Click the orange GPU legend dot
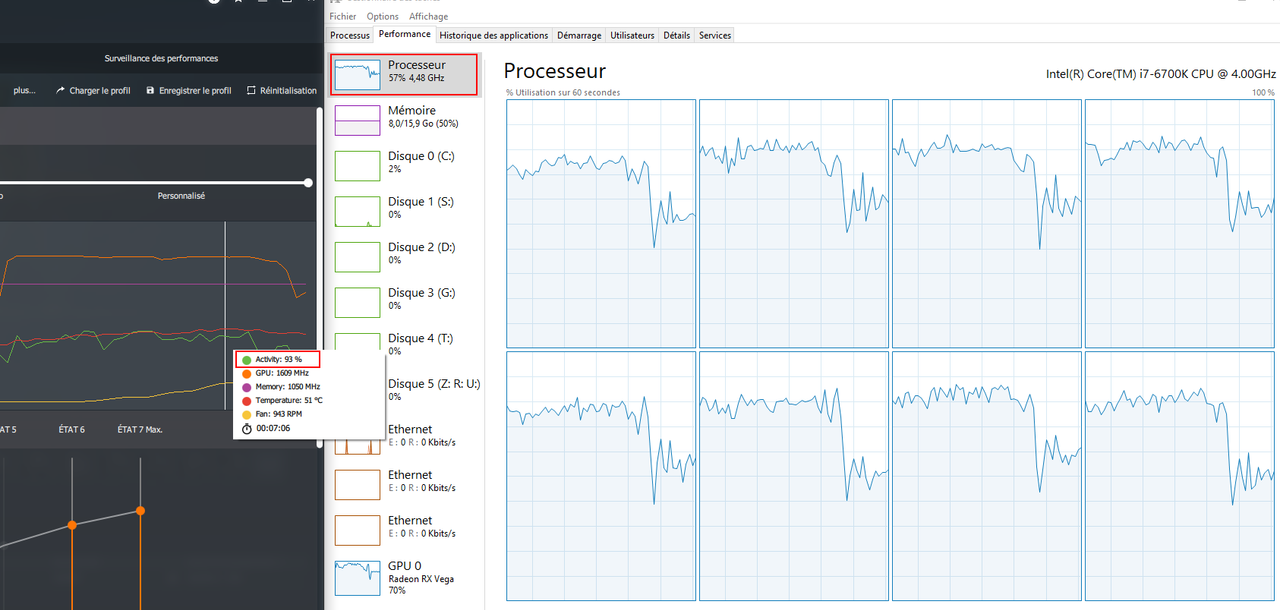 coord(246,373)
